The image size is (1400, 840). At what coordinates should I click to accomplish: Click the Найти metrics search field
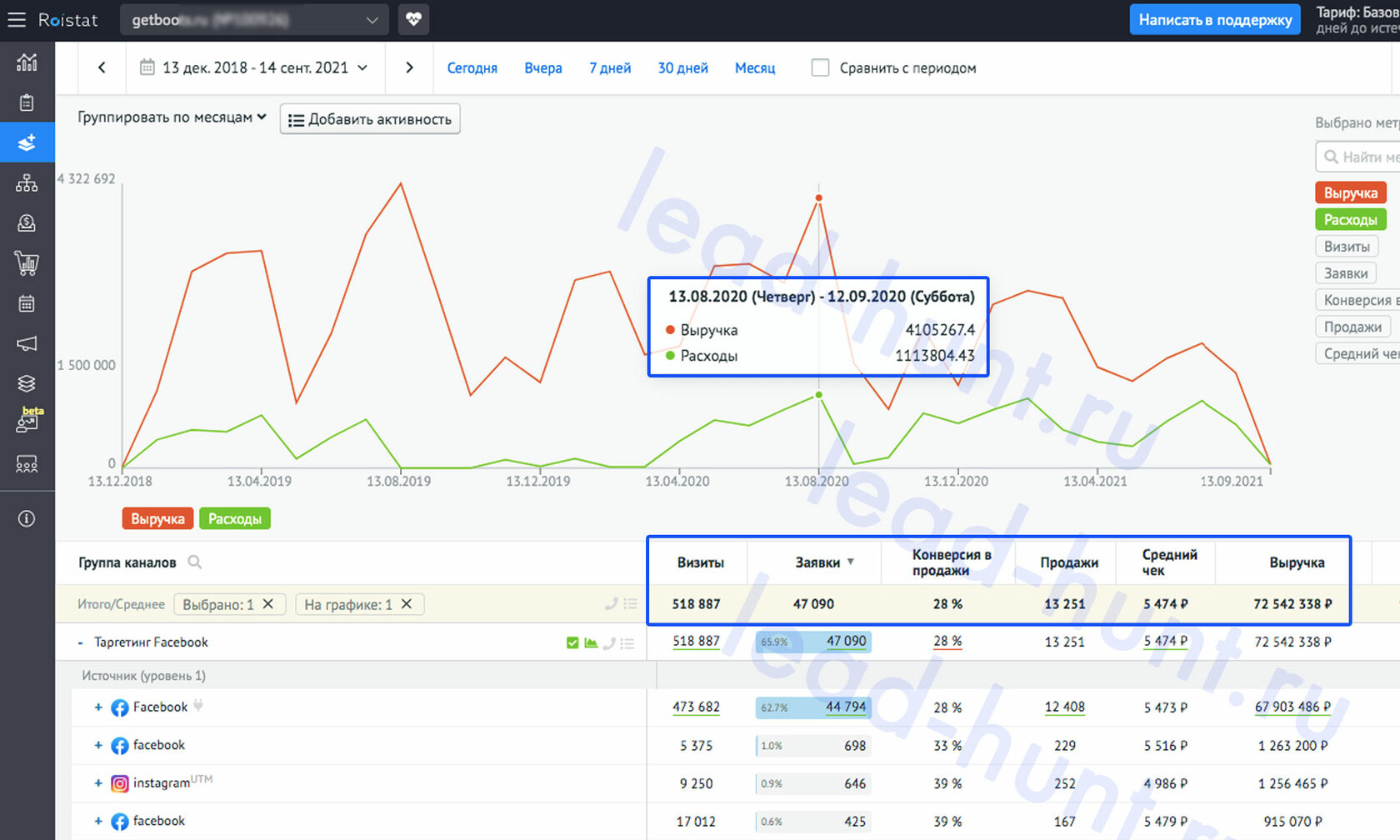(1358, 157)
